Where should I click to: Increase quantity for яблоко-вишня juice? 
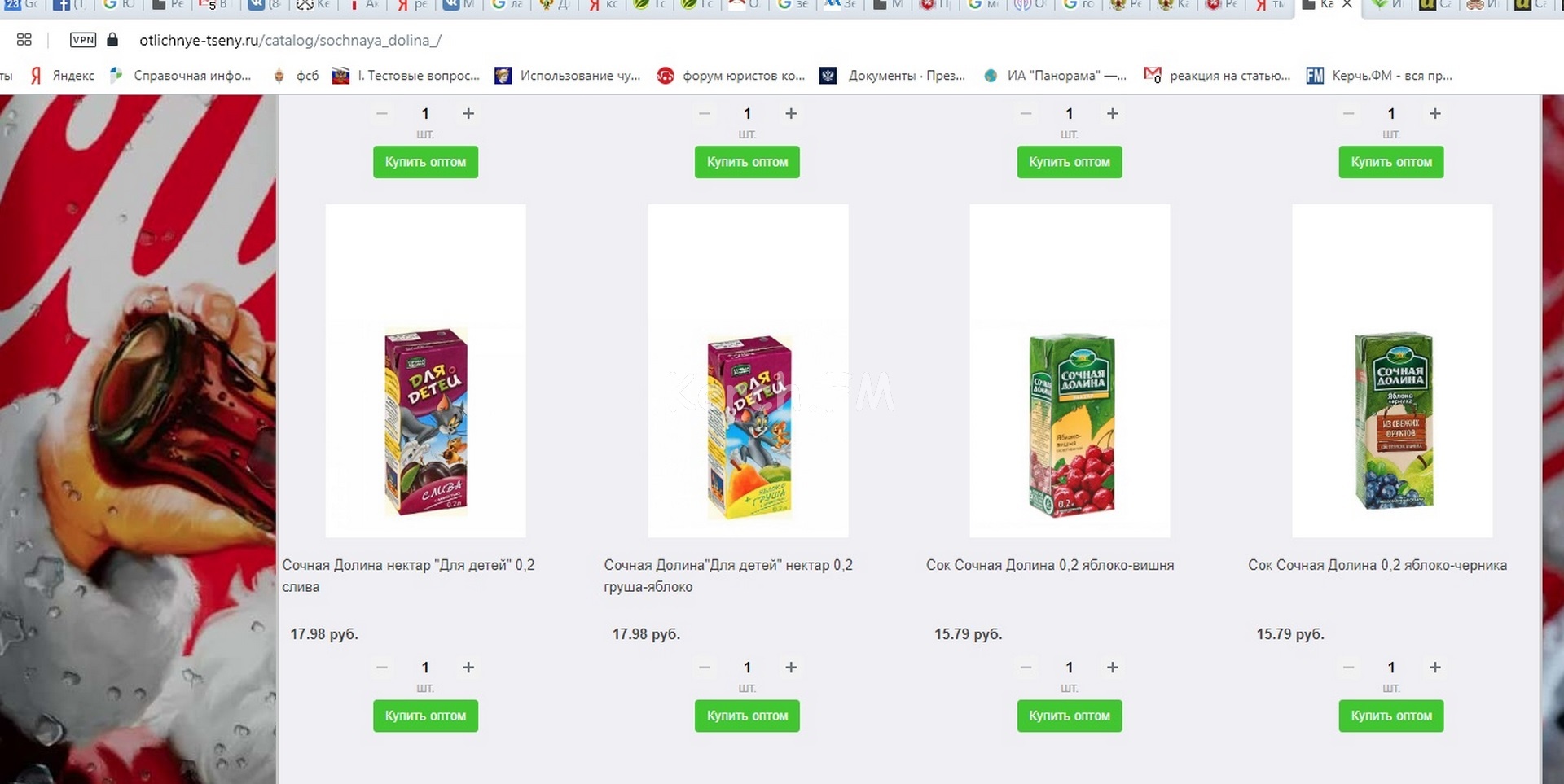pos(1113,668)
